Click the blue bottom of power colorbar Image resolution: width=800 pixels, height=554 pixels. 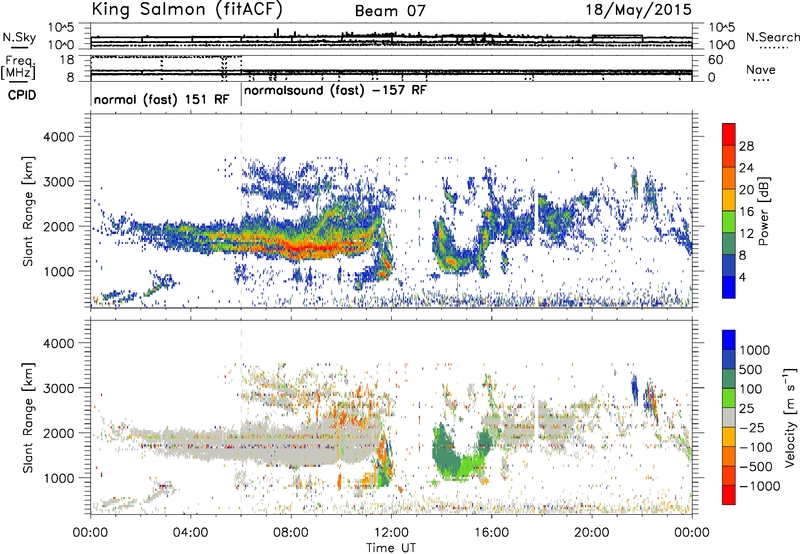[729, 287]
